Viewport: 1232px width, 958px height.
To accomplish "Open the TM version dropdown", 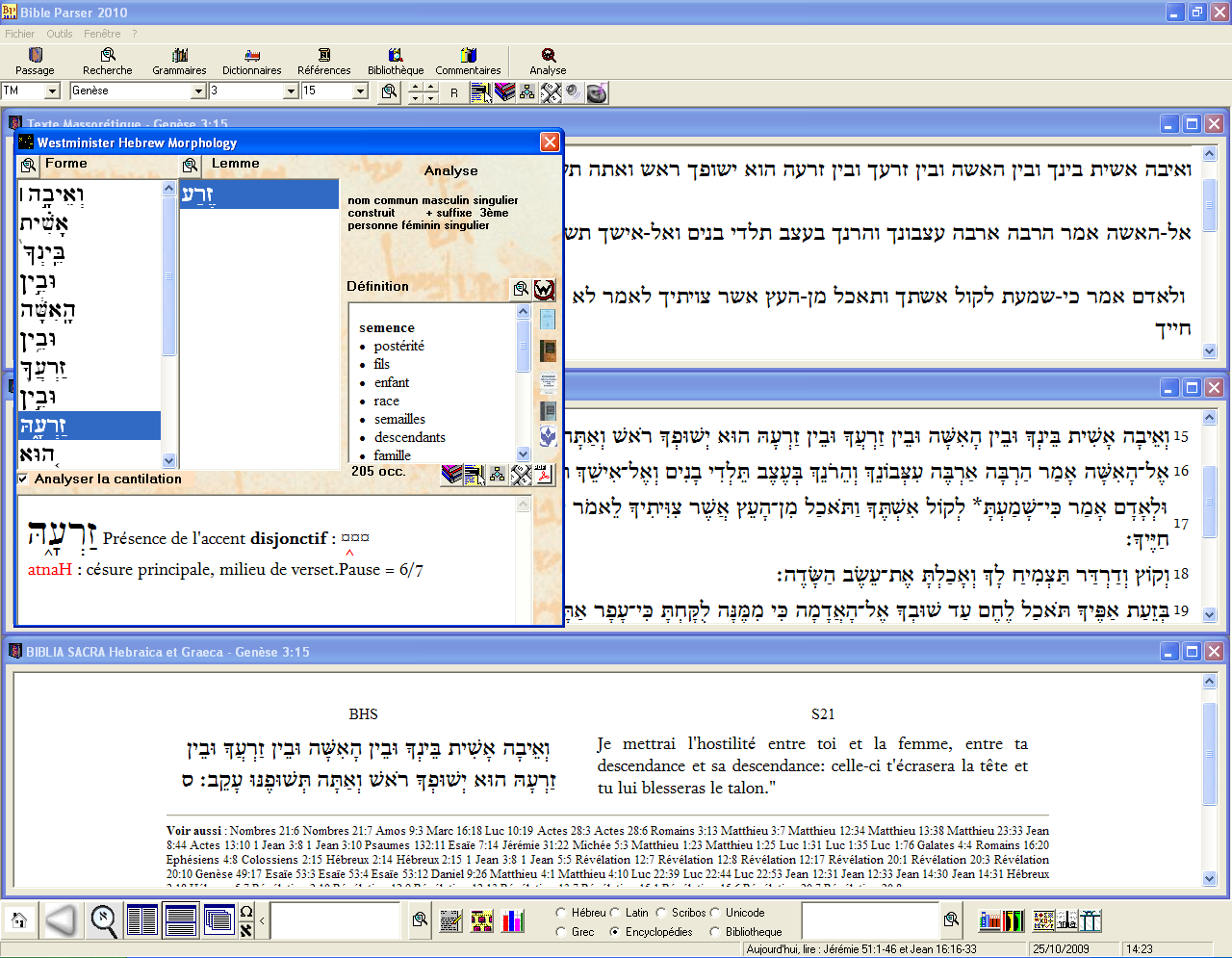I will [53, 91].
